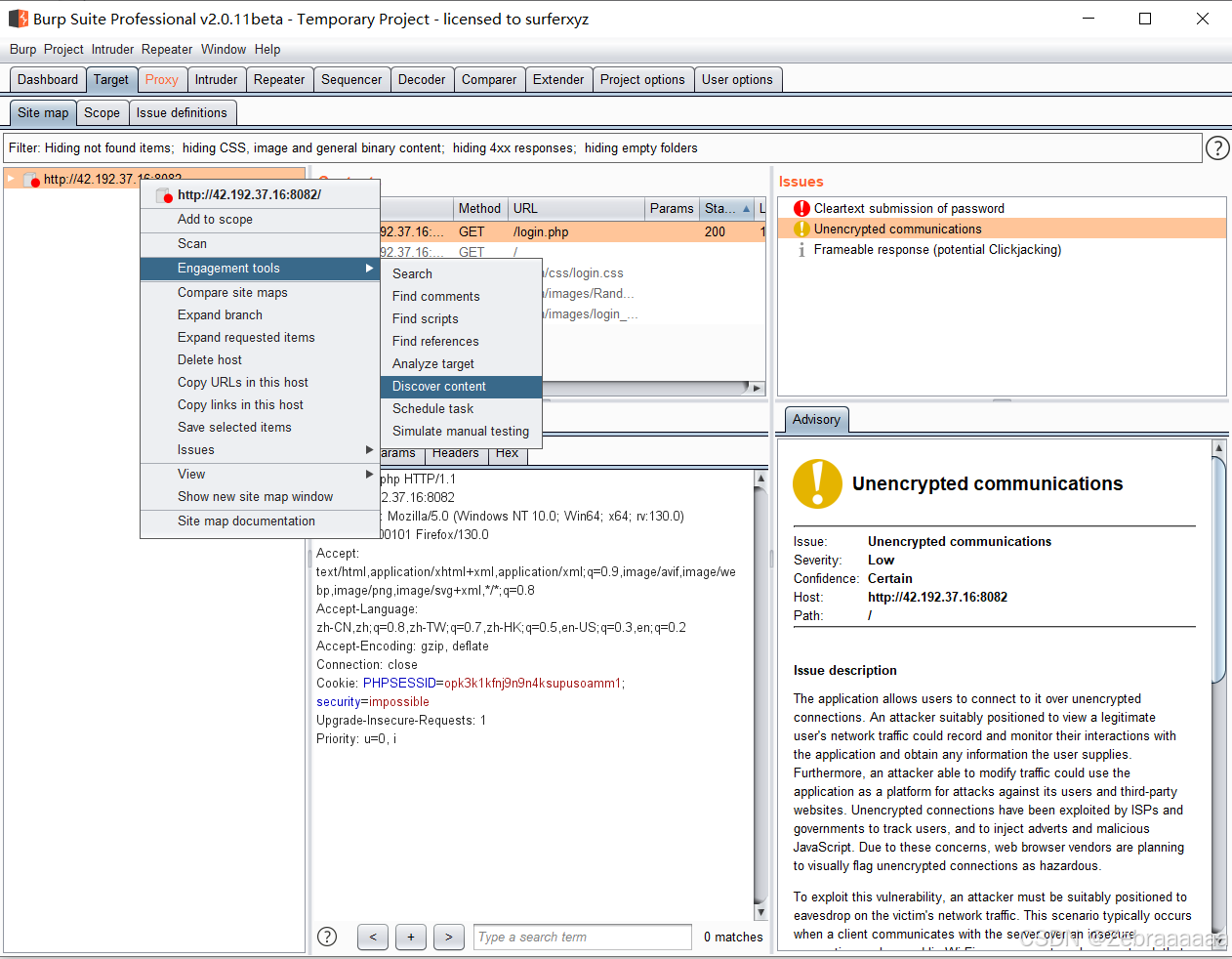Viewport: 1232px width, 959px height.
Task: Choose Discover content in submenu
Action: [461, 387]
